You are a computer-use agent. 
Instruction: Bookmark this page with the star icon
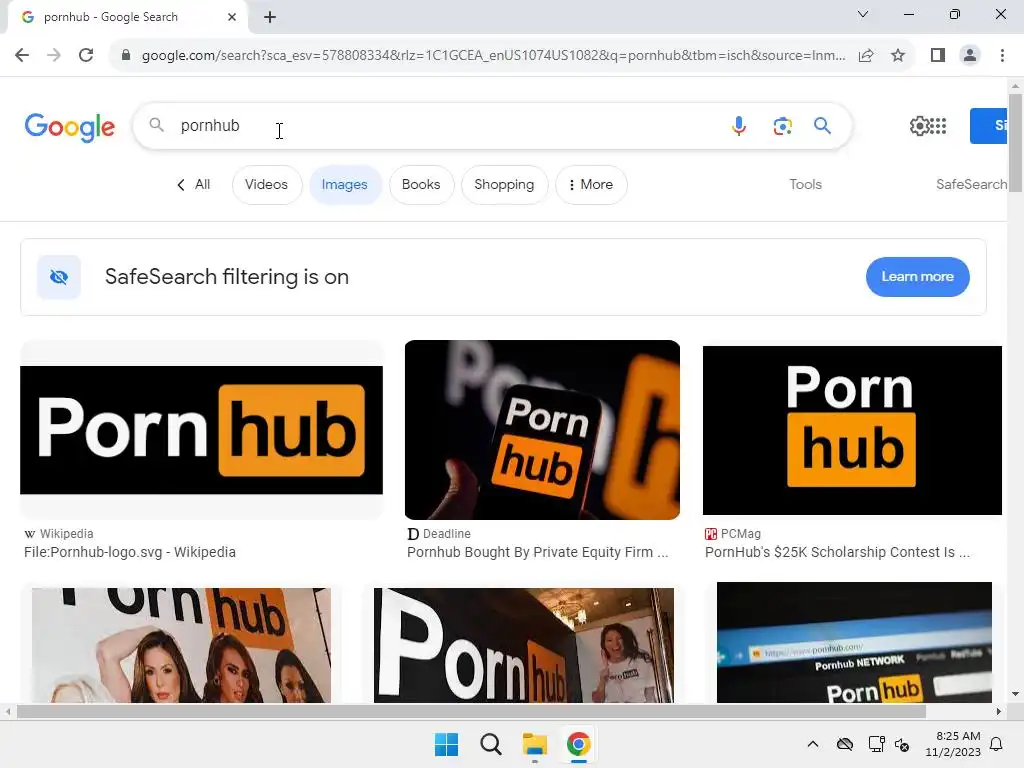point(898,56)
